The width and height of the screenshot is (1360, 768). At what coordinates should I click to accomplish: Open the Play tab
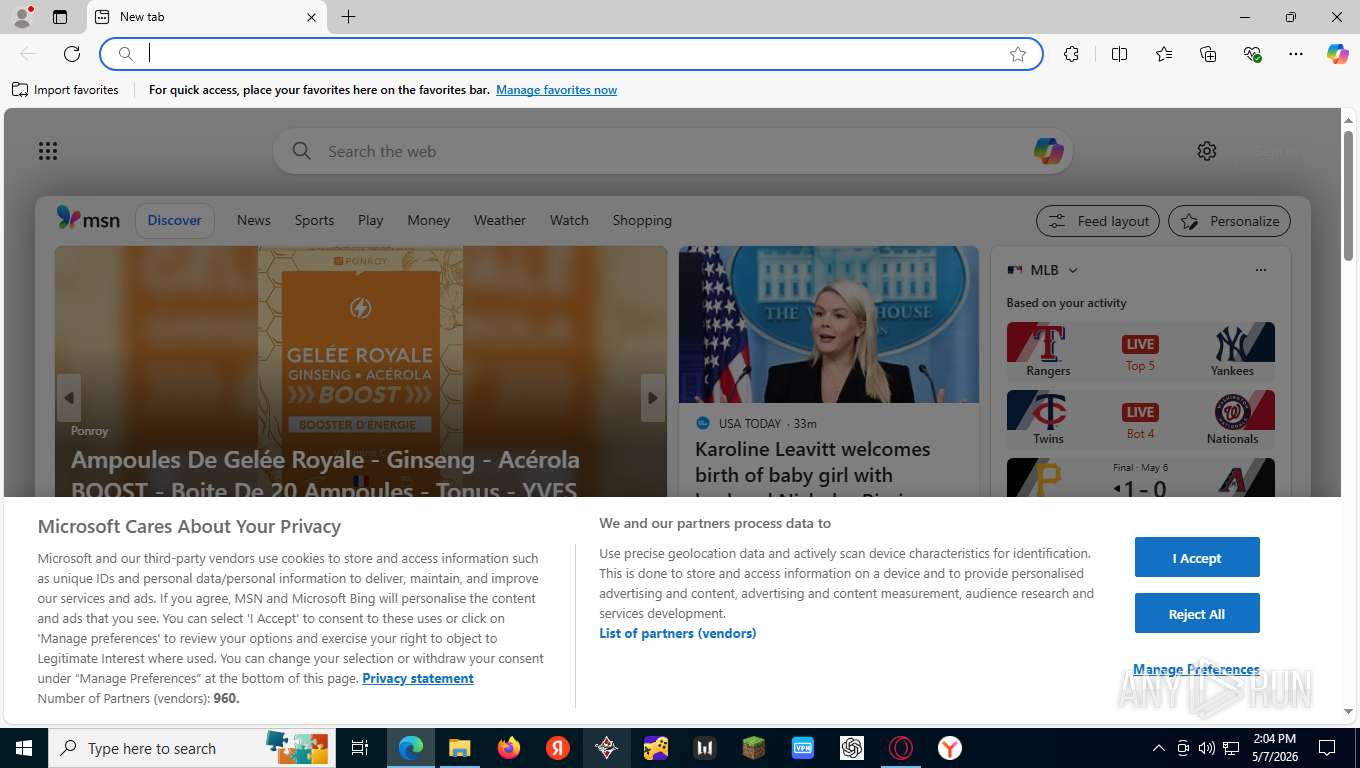tap(370, 220)
